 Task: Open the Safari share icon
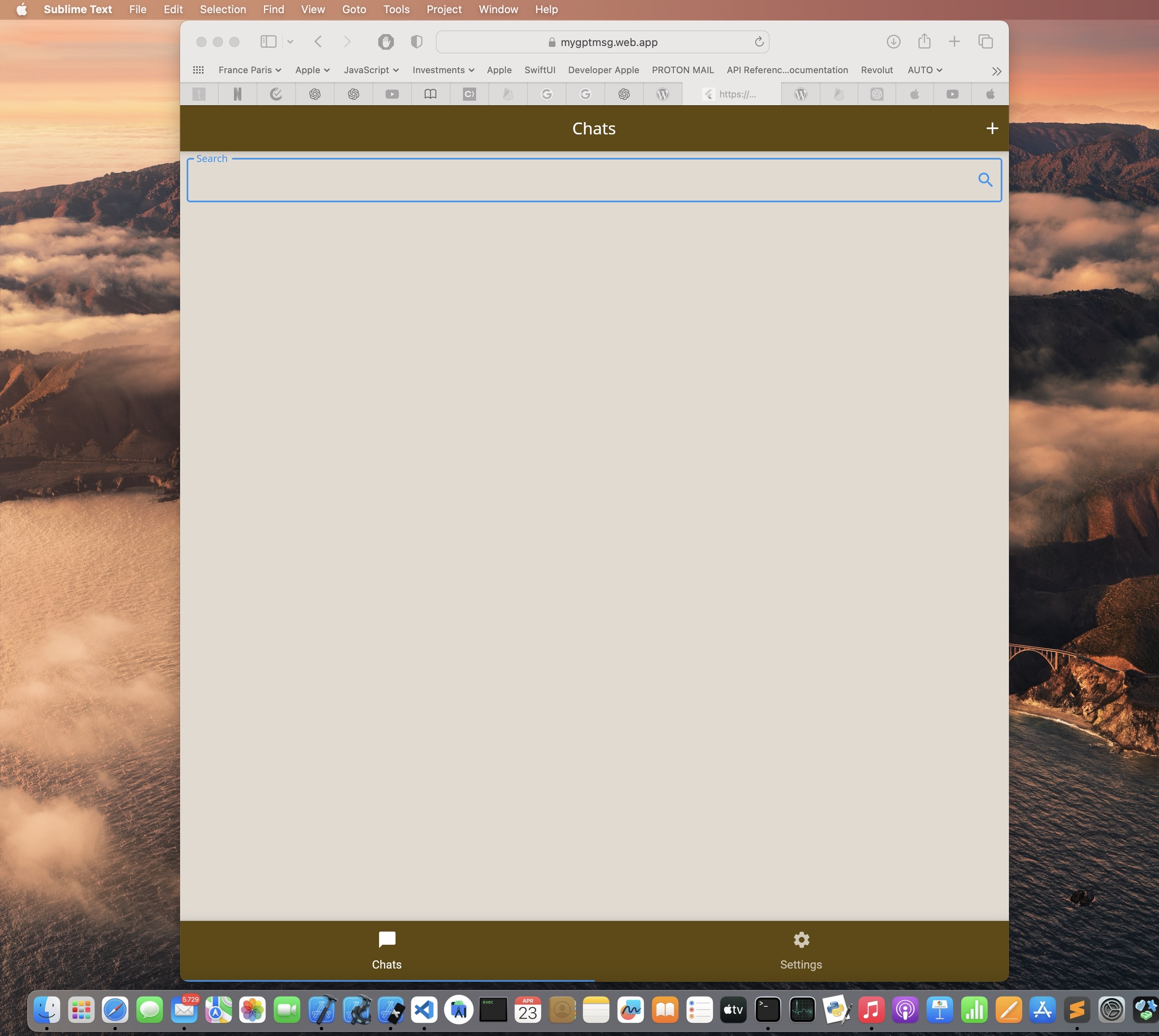pyautogui.click(x=924, y=41)
